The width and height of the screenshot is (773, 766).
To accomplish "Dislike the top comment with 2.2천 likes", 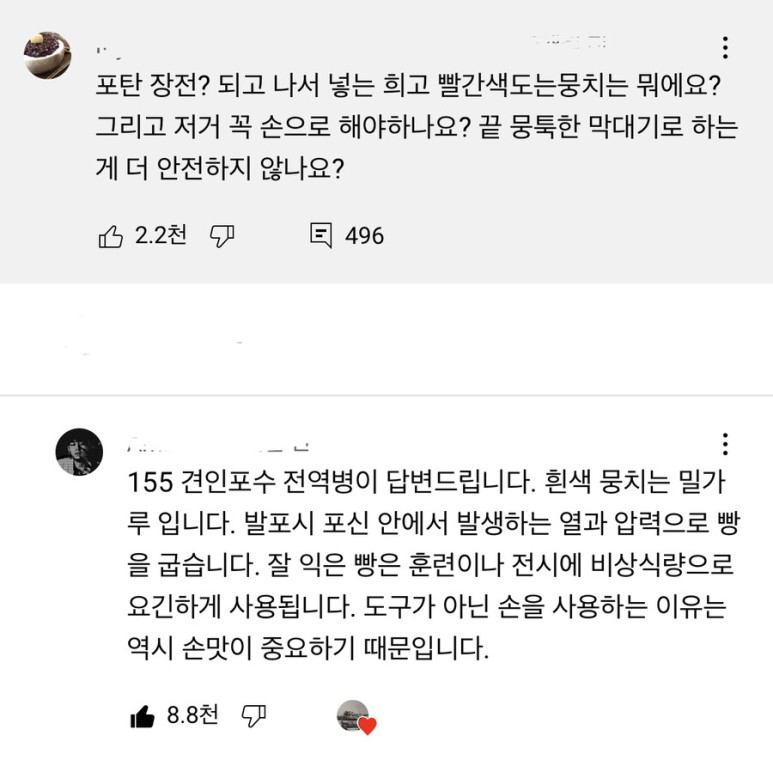I will coord(222,236).
